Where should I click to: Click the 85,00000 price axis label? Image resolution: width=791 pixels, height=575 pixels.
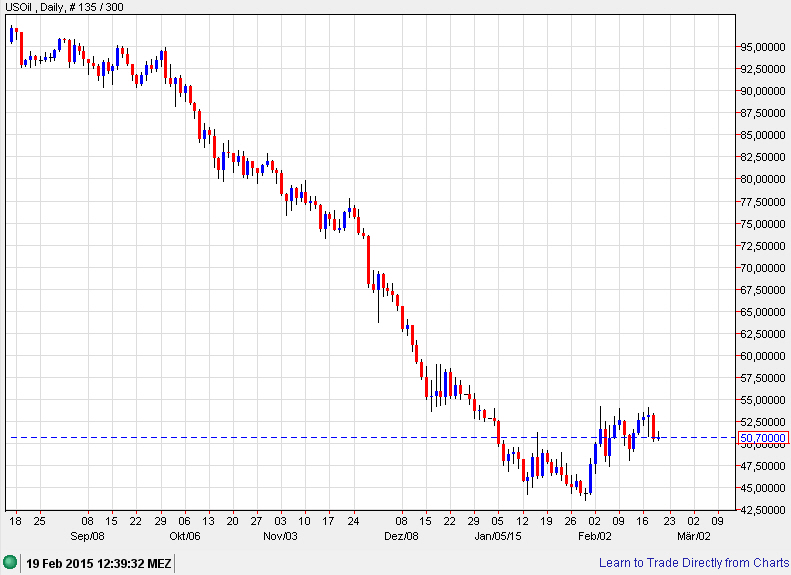(763, 135)
